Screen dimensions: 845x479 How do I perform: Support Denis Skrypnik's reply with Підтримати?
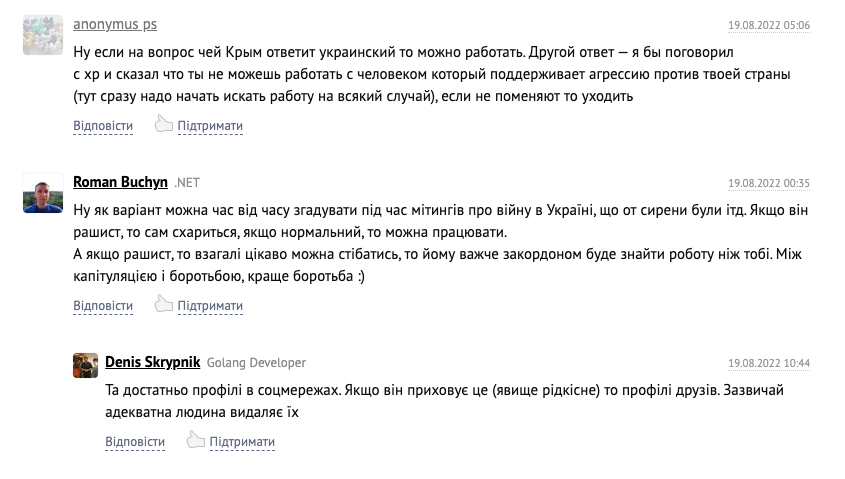pos(242,441)
